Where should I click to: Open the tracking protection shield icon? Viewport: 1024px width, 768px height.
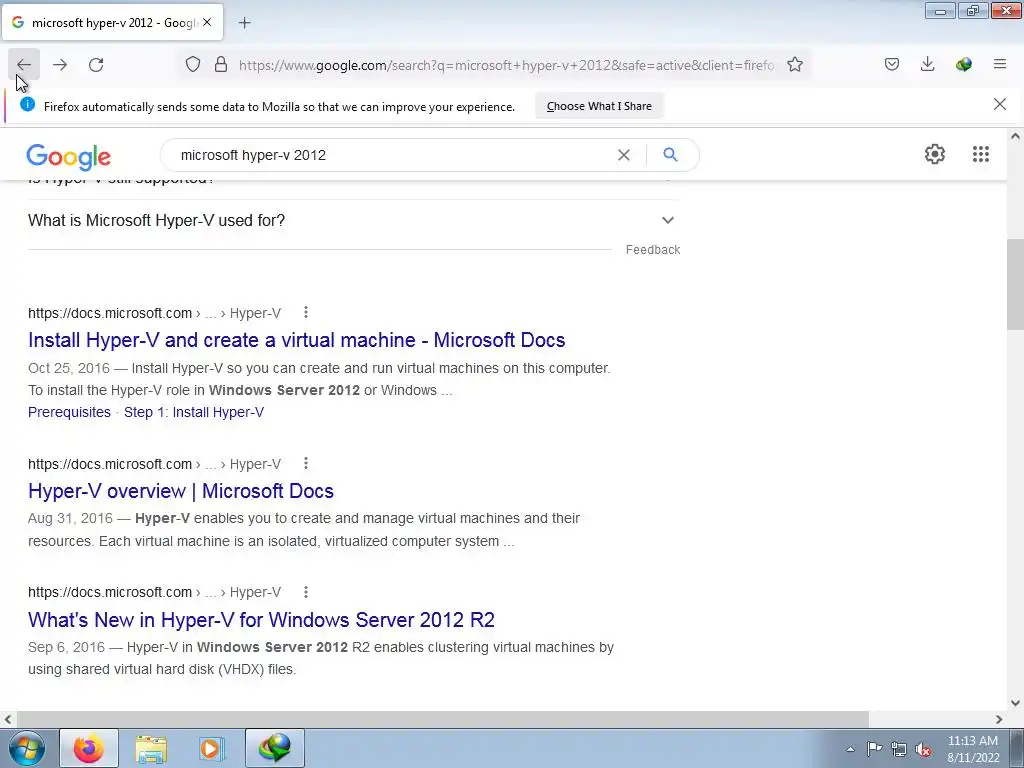tap(193, 65)
